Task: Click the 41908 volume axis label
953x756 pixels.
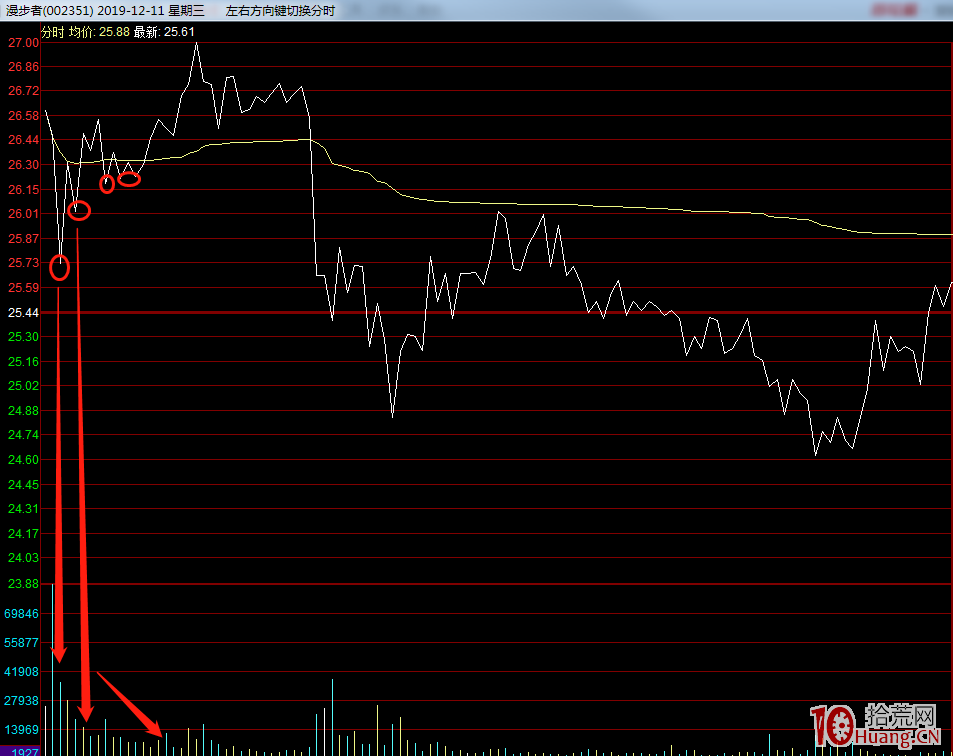Action: click(x=21, y=672)
